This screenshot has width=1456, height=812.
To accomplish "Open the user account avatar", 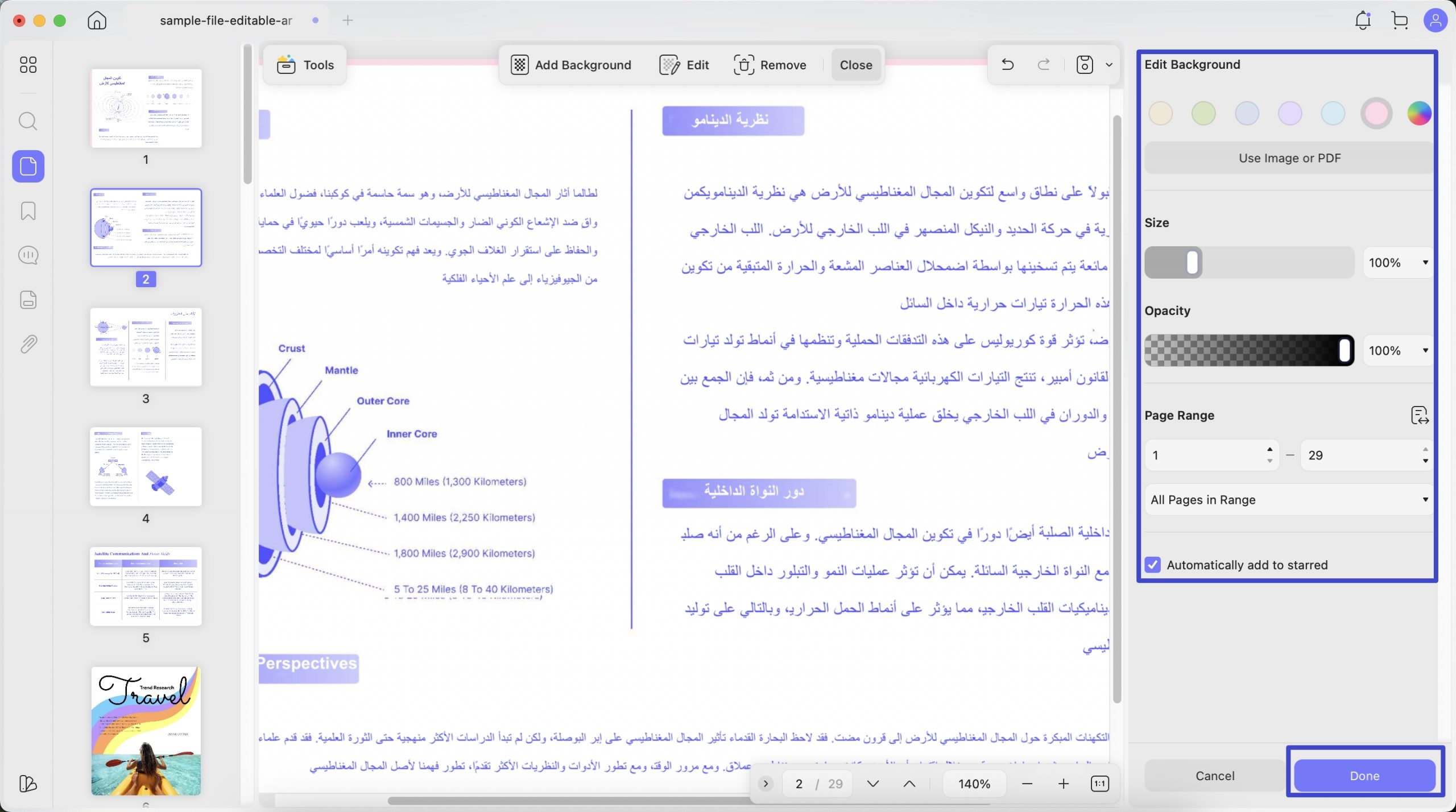I will tap(1435, 20).
